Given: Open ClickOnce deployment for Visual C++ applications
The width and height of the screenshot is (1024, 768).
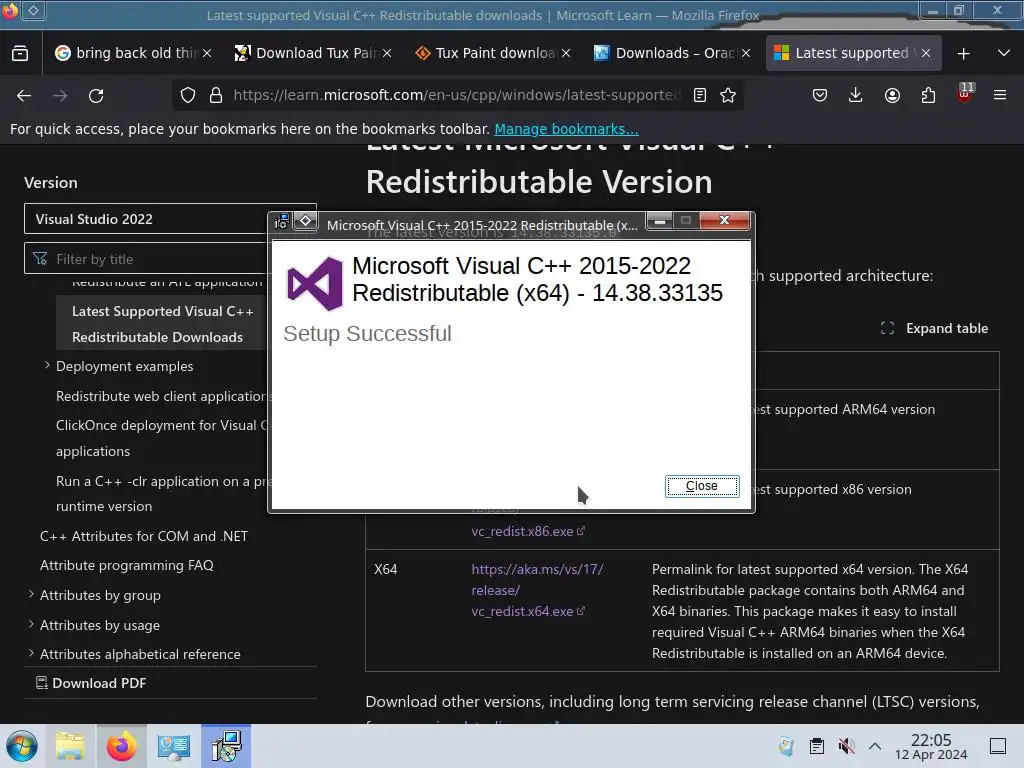Looking at the screenshot, I should point(161,438).
